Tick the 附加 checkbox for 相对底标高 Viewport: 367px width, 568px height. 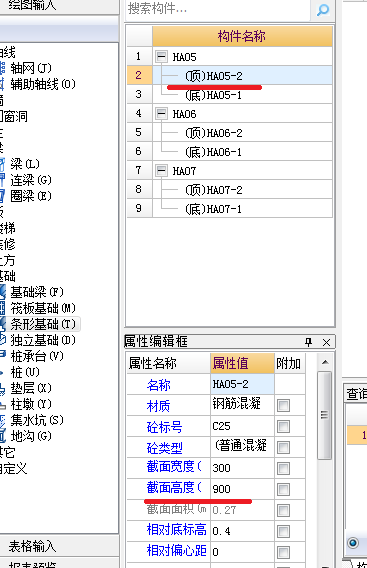[x=283, y=531]
